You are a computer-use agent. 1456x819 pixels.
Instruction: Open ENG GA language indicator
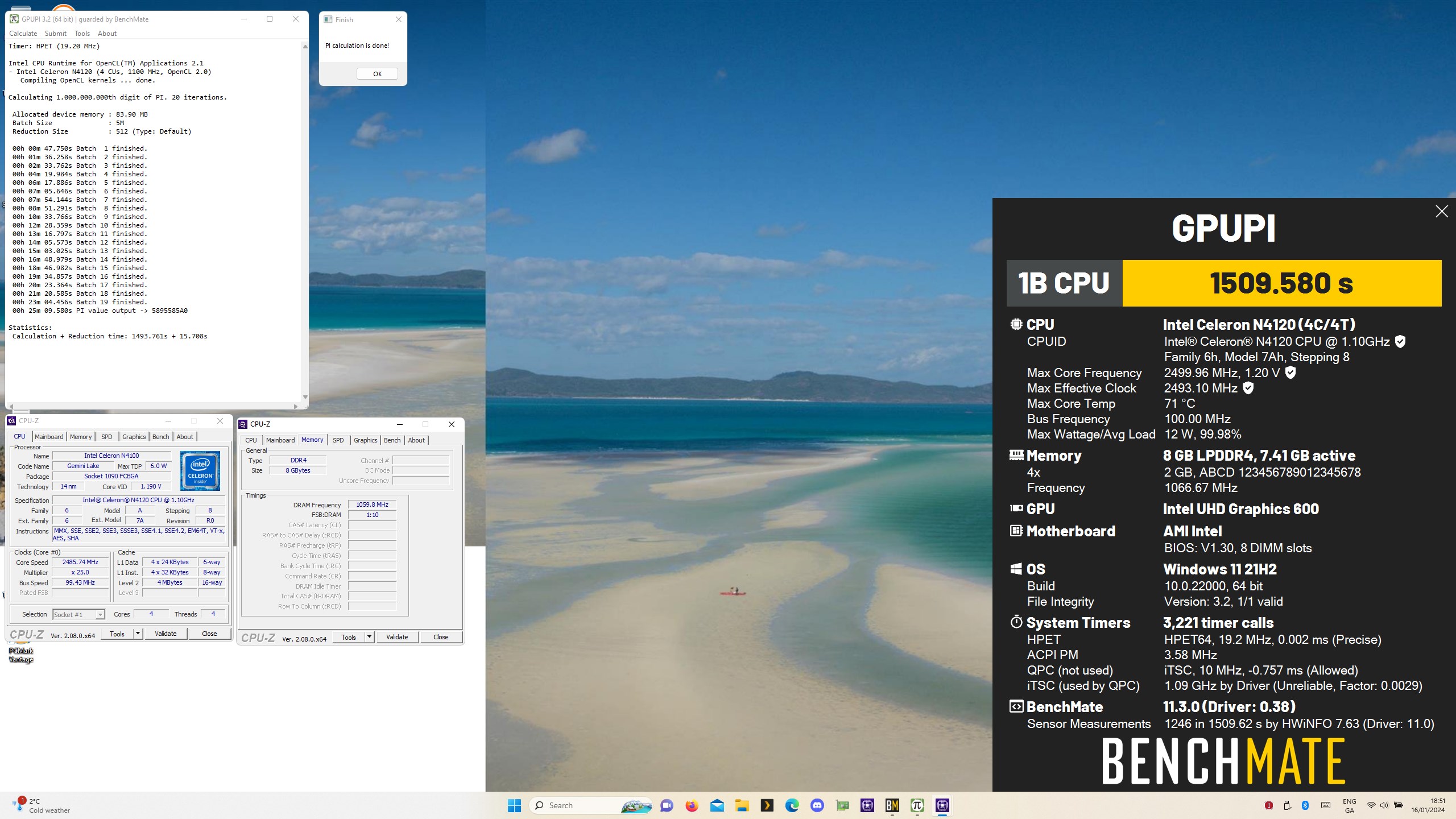(1350, 805)
